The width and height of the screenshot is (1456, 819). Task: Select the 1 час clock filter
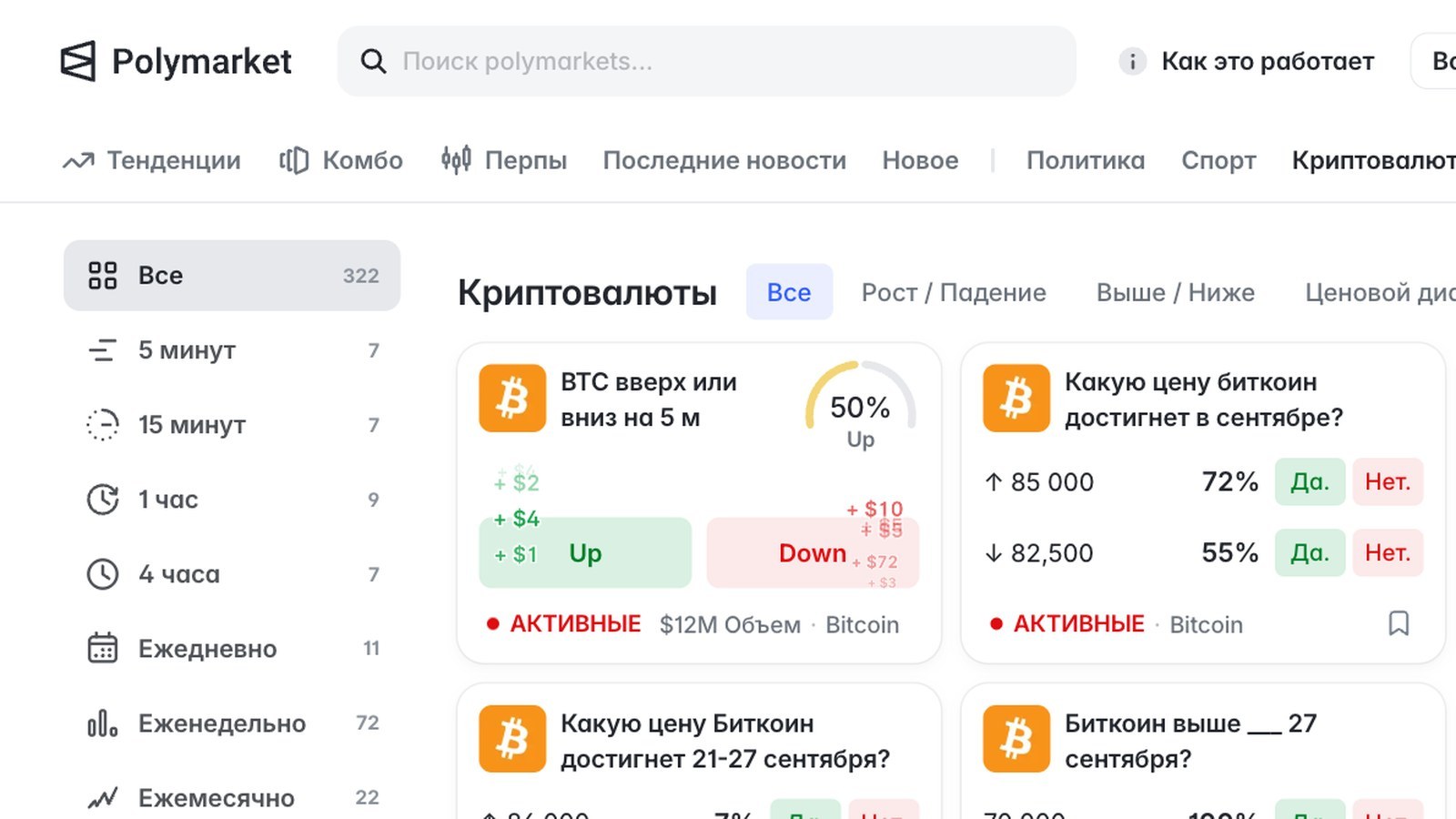(232, 499)
